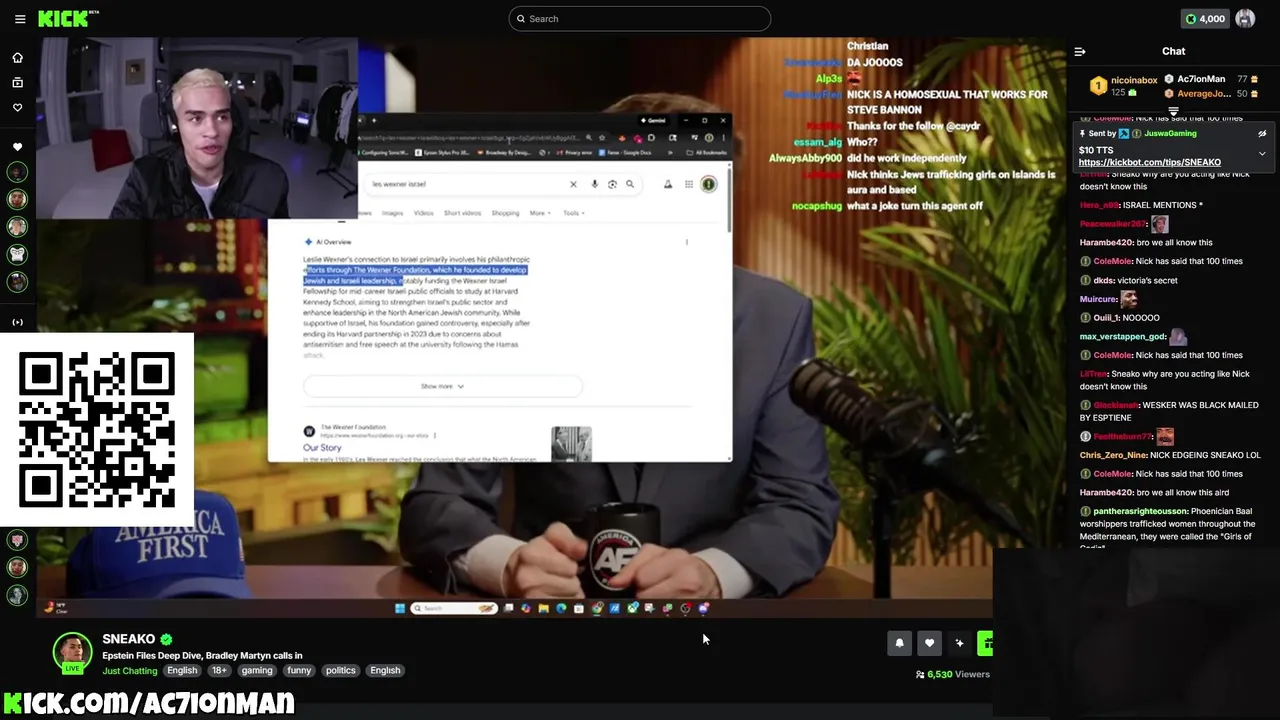Open the 4,000 Kicks balance button
This screenshot has height=720, width=1280.
1205,19
